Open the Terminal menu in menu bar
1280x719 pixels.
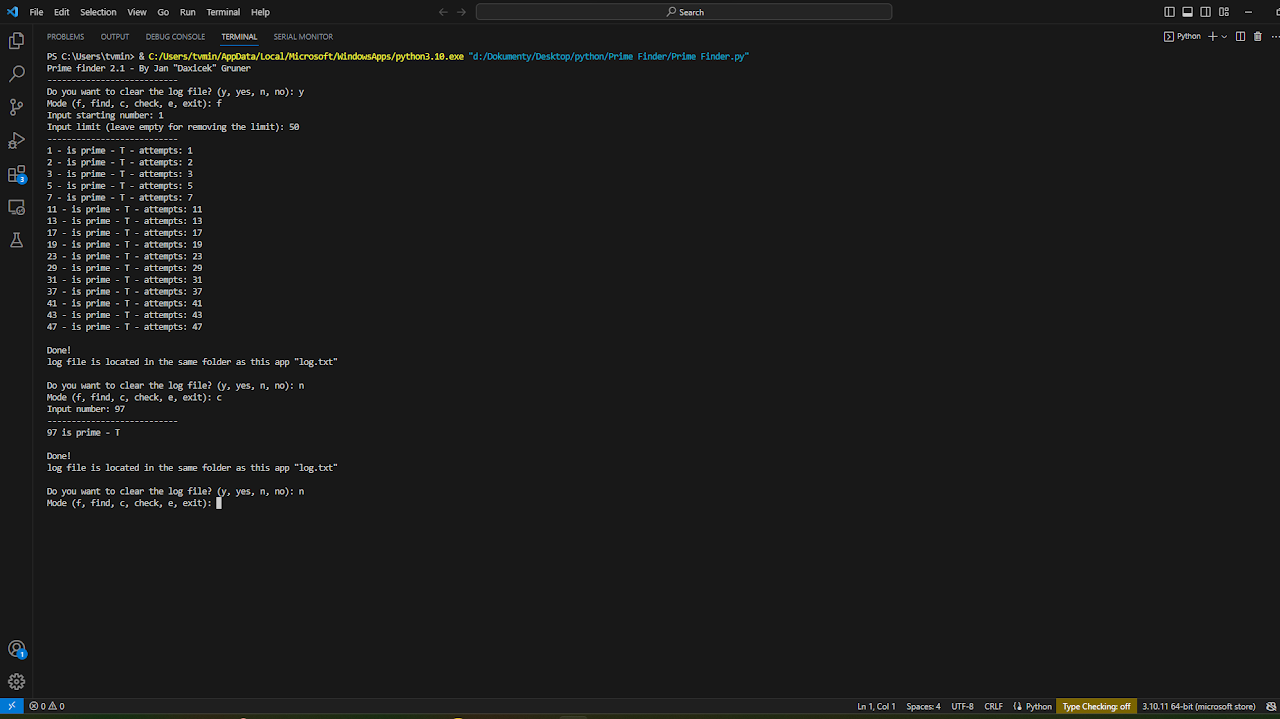pos(223,12)
